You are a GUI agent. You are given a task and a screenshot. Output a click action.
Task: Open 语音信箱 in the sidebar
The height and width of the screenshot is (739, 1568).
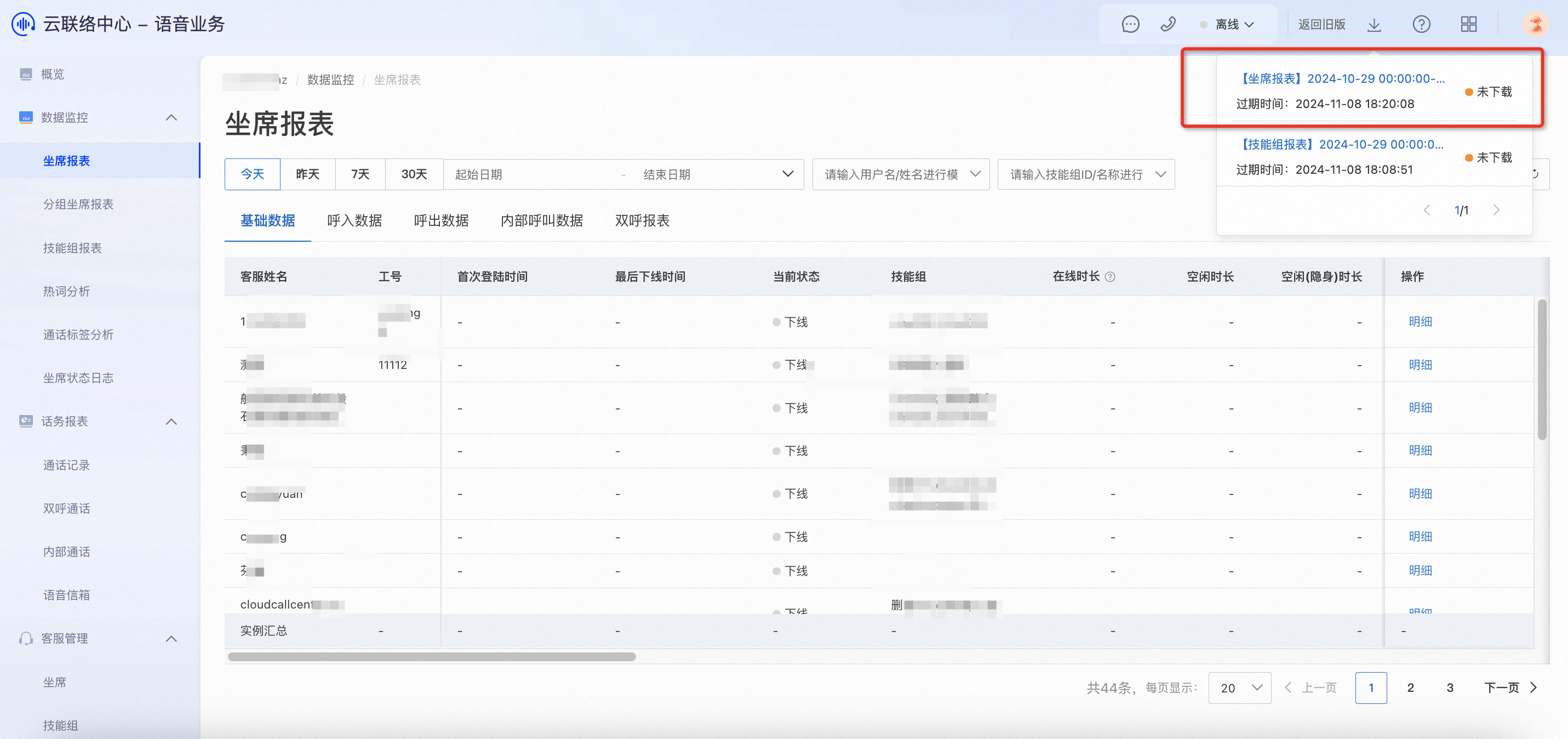click(x=66, y=595)
